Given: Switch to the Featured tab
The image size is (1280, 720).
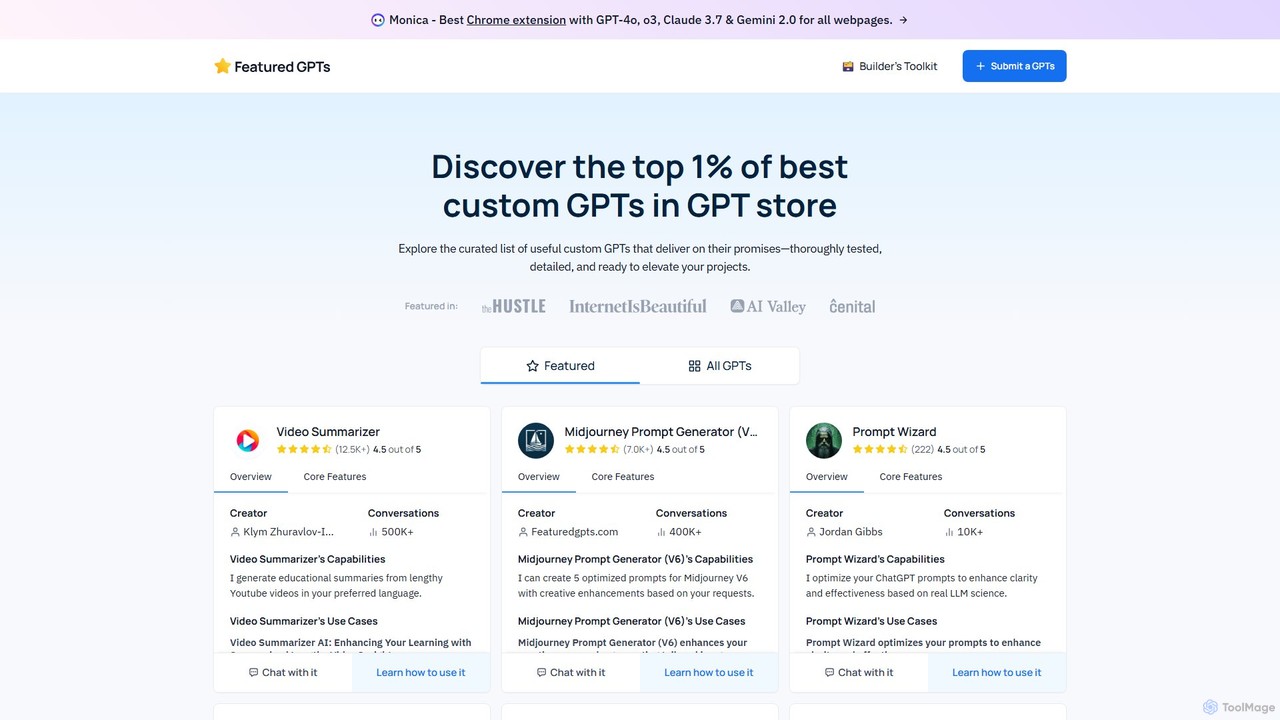Looking at the screenshot, I should [x=560, y=366].
